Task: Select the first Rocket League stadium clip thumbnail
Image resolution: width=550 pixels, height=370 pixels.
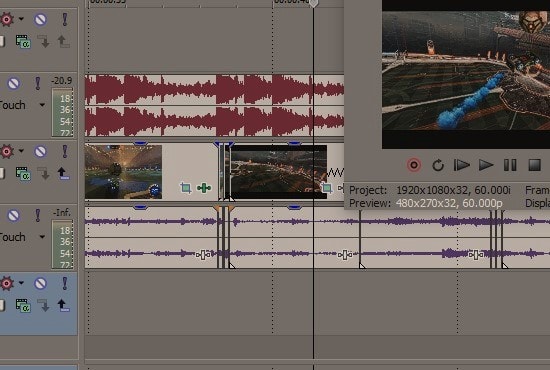Action: click(123, 172)
